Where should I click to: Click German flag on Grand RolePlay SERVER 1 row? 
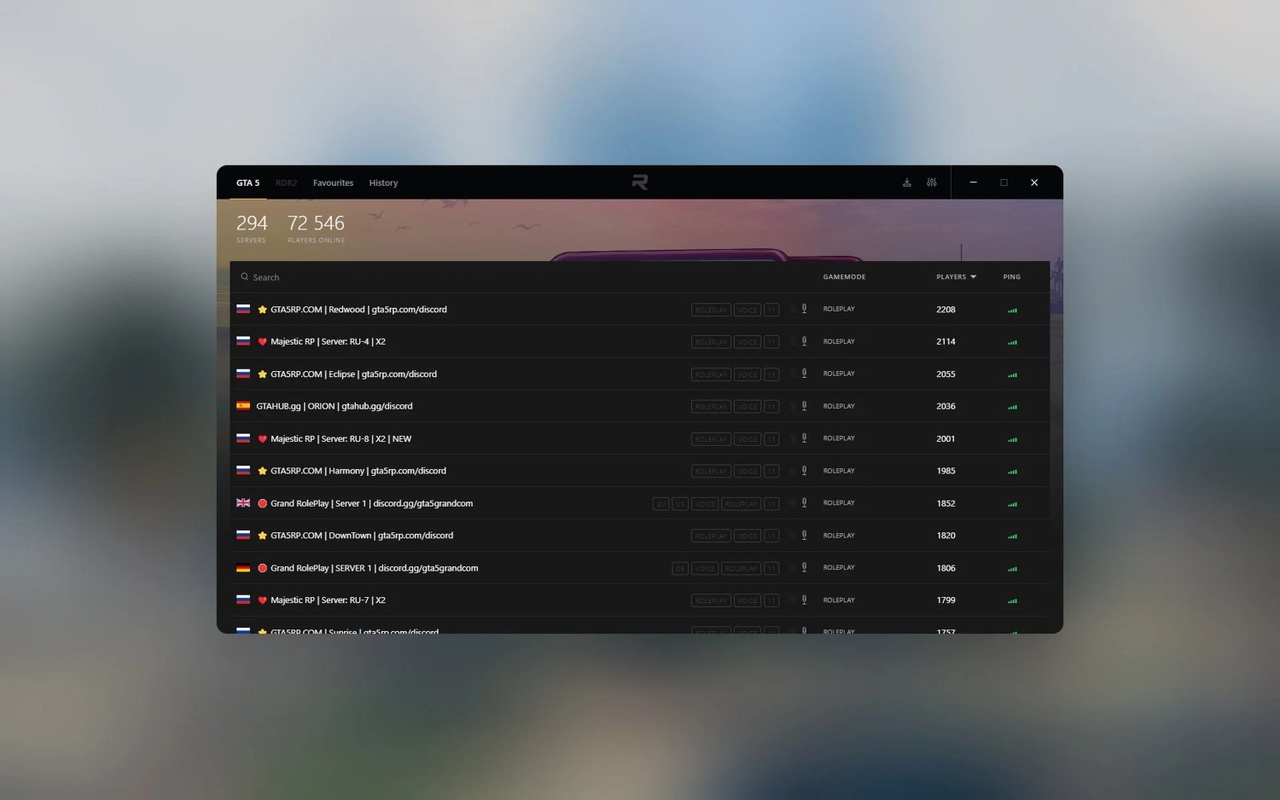coord(243,568)
